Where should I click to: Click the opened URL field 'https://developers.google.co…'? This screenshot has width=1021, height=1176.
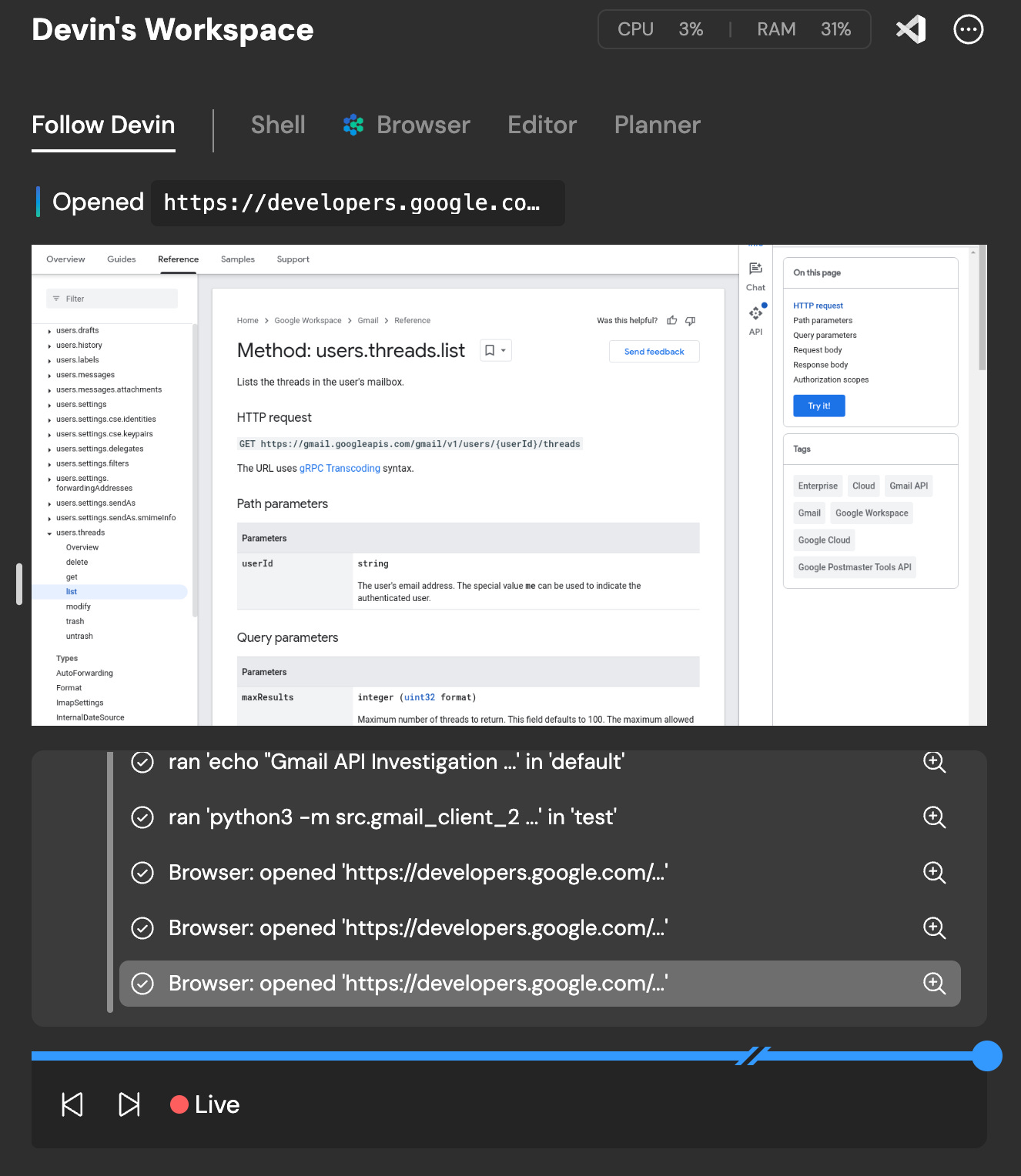tap(358, 203)
